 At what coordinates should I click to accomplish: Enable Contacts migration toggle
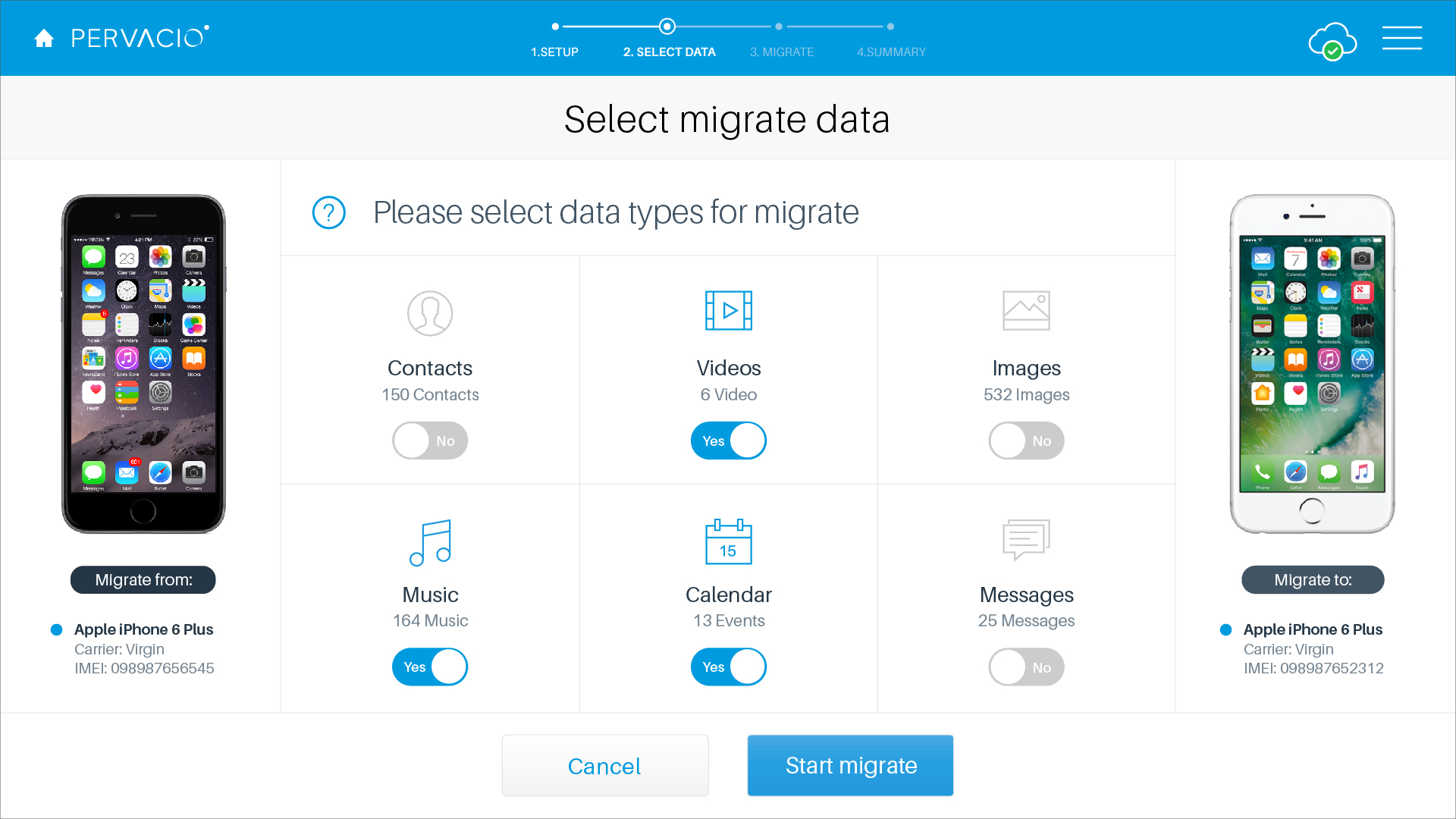pyautogui.click(x=430, y=441)
